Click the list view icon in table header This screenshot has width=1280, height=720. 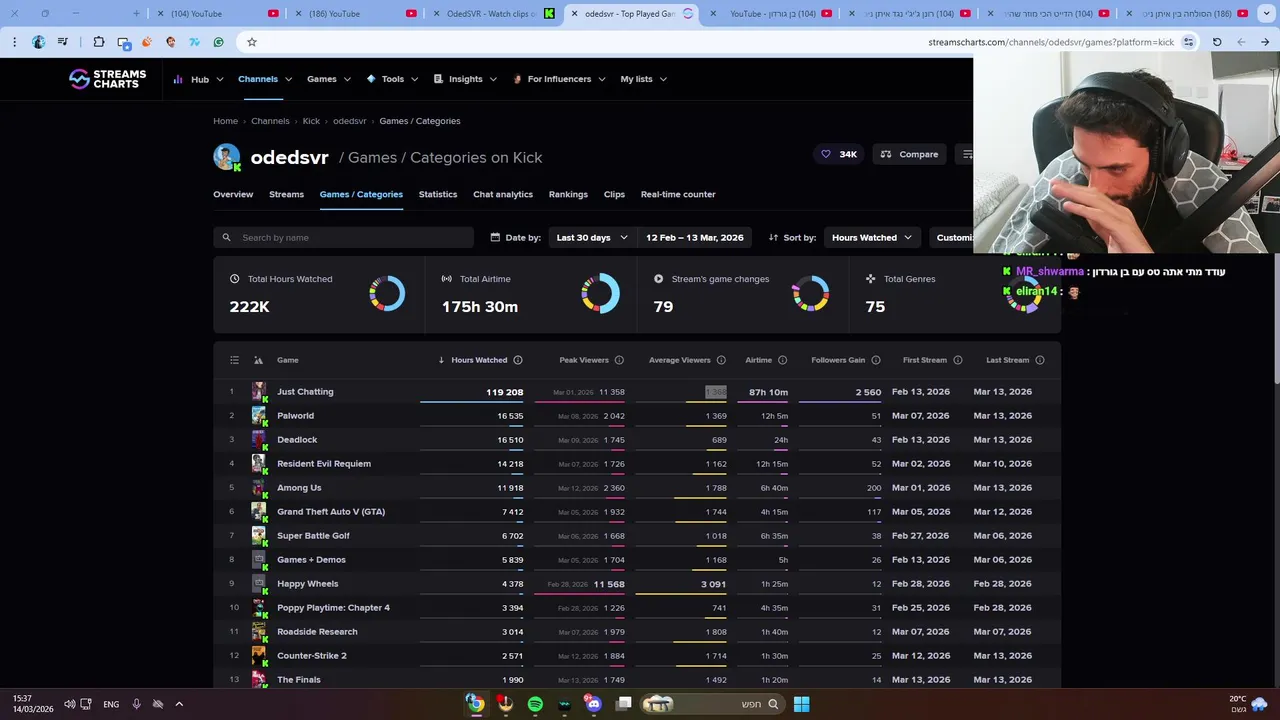(234, 360)
